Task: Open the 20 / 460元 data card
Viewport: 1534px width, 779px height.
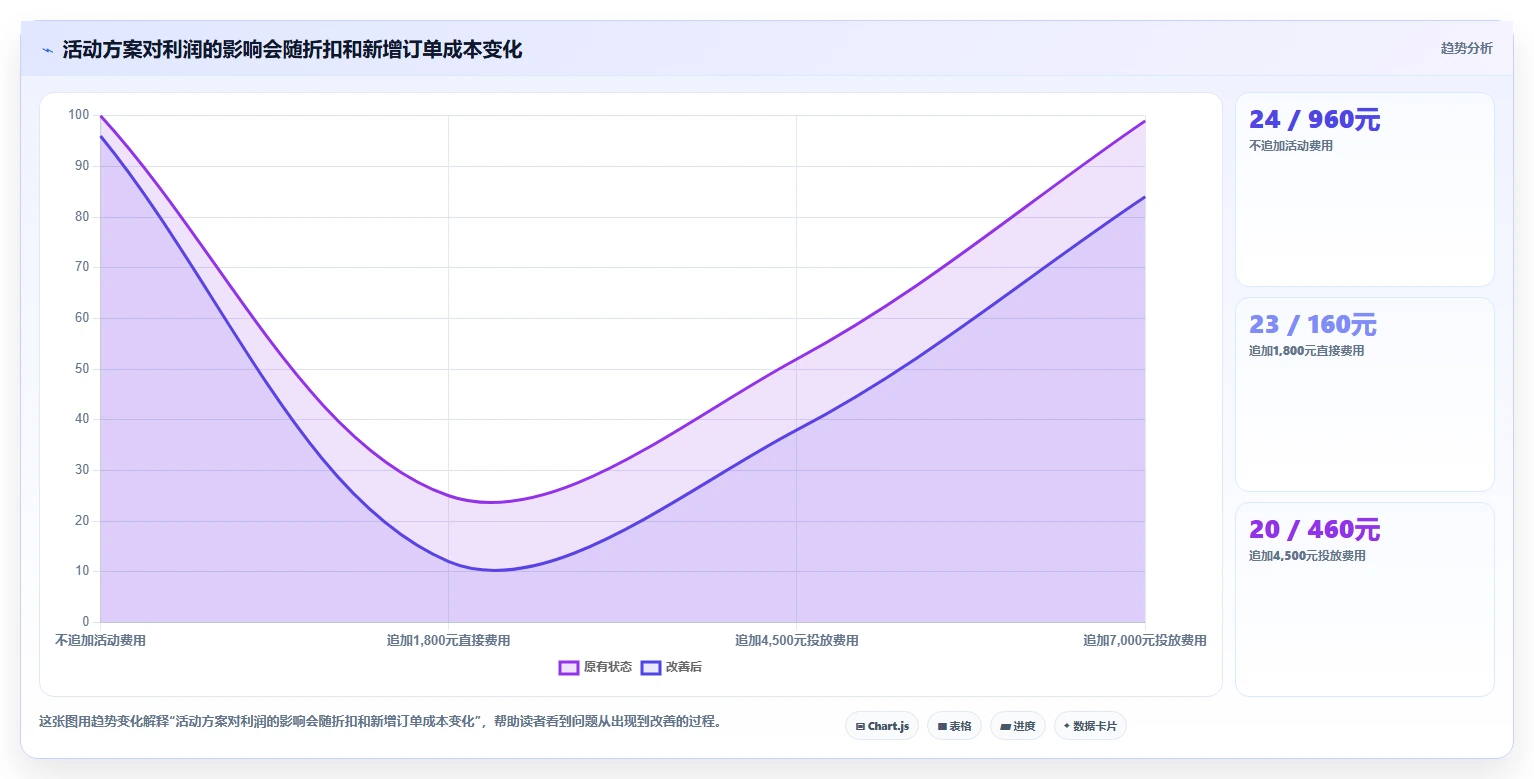Action: (x=1364, y=599)
